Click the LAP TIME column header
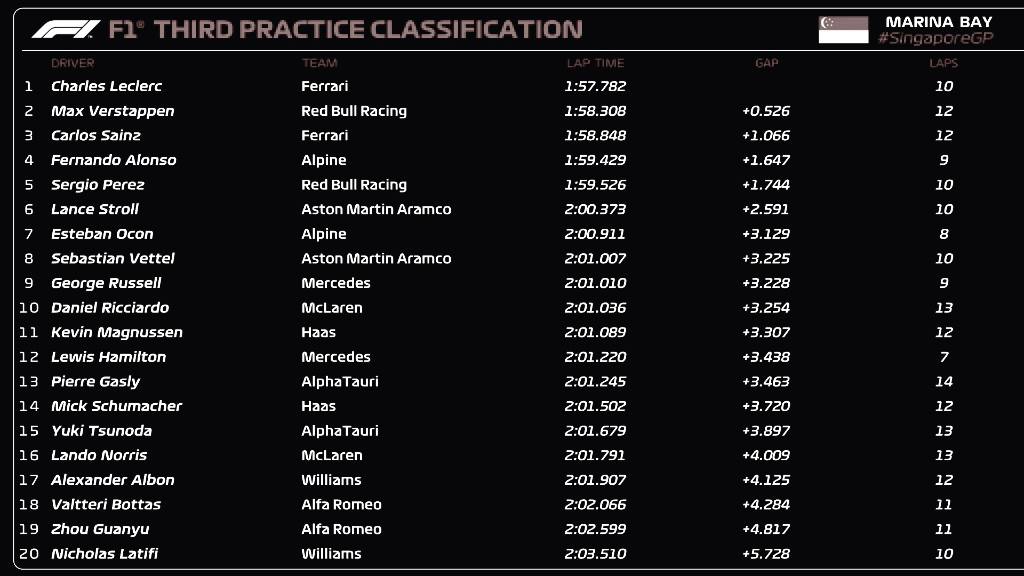1024x576 pixels. click(595, 63)
